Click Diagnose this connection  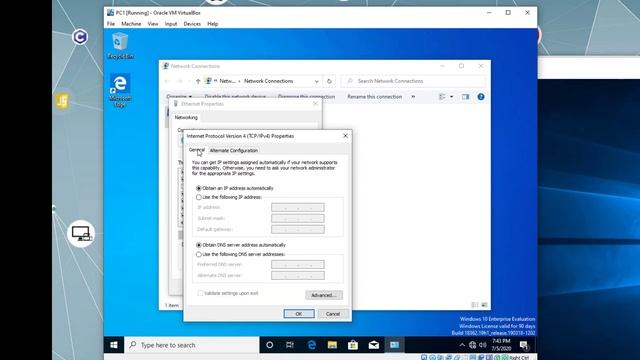coord(306,97)
